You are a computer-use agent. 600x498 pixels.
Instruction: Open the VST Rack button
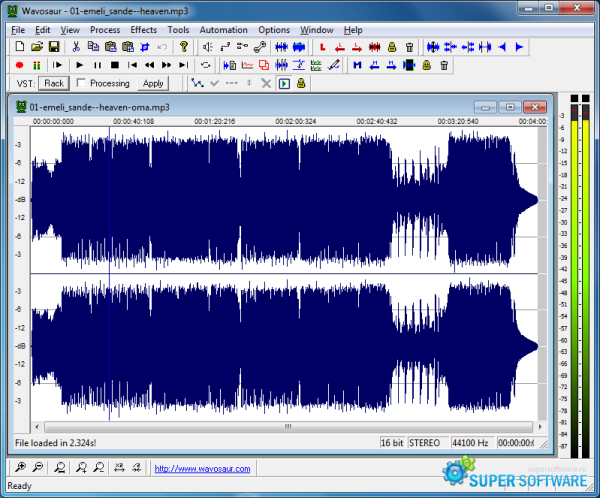[54, 83]
